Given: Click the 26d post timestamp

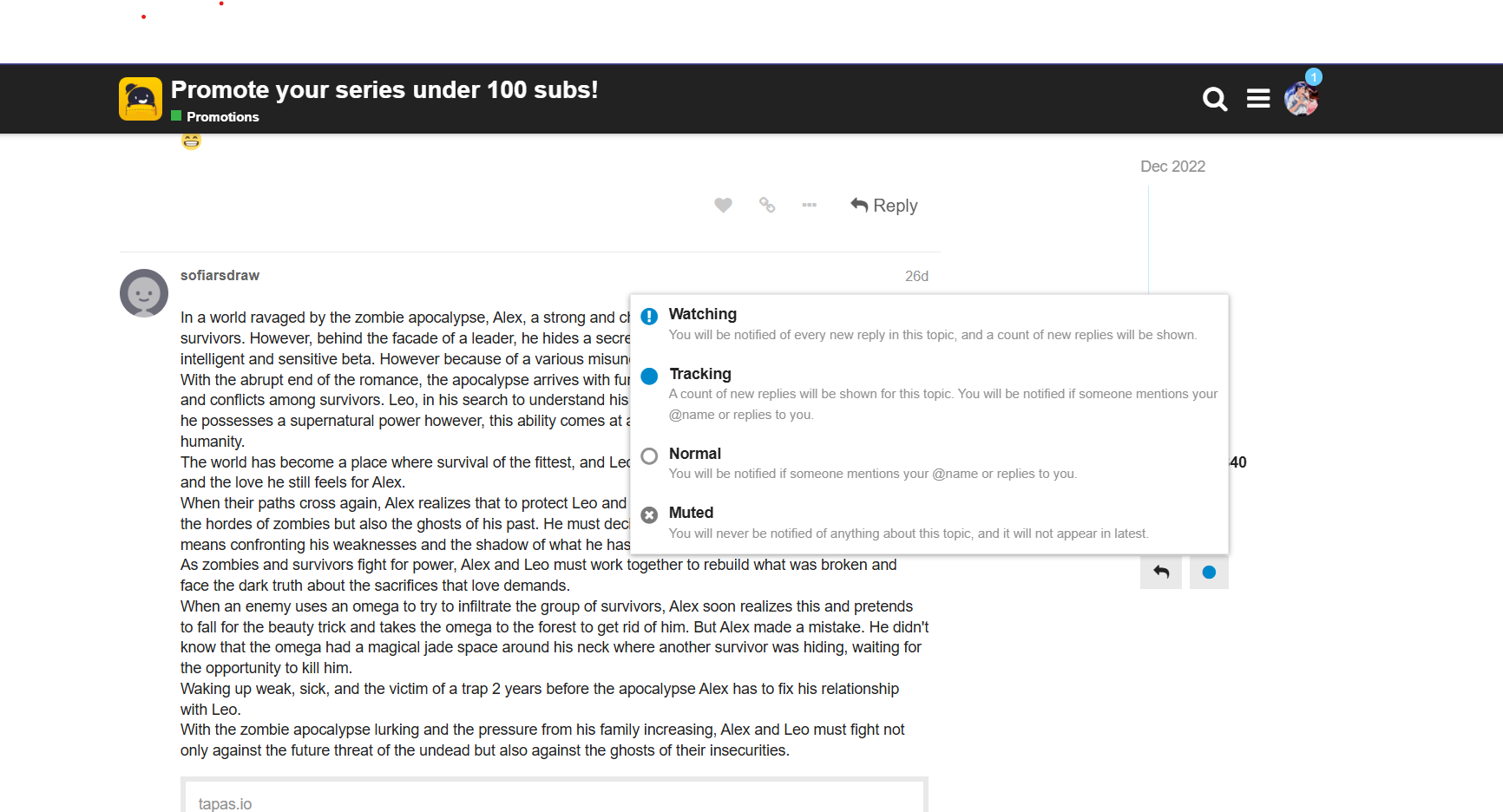Looking at the screenshot, I should 916,276.
